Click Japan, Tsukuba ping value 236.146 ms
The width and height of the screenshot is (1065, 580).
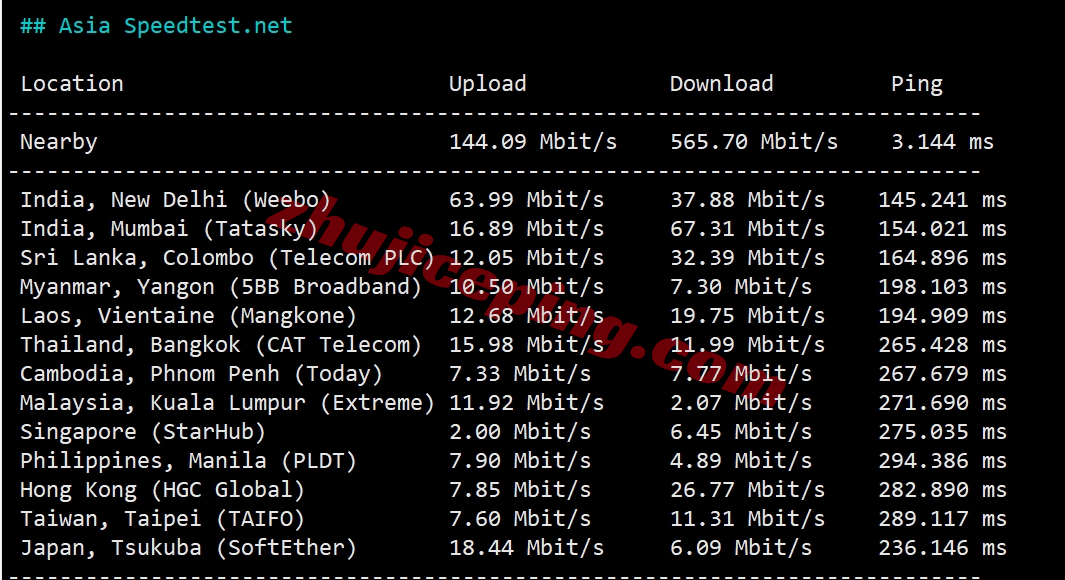pos(942,548)
